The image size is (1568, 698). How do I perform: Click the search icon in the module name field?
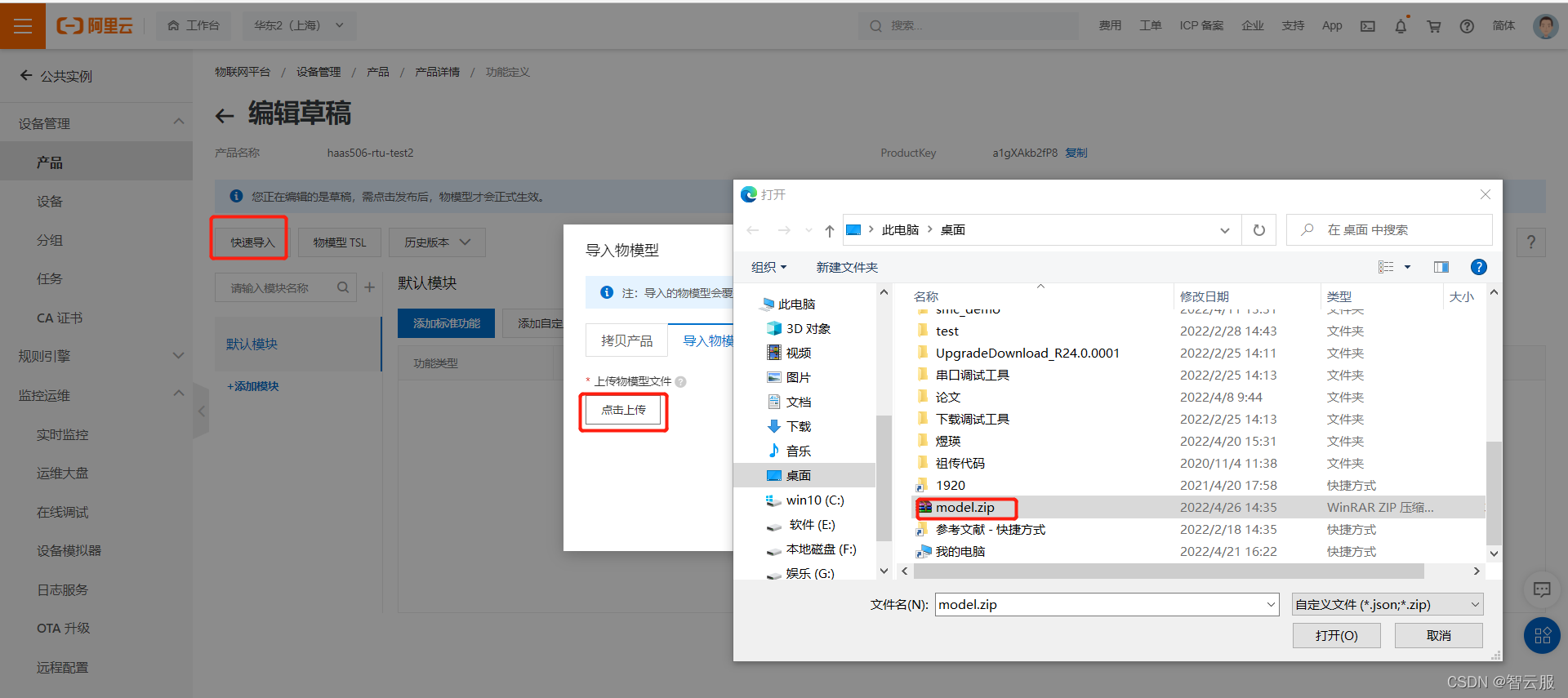(343, 287)
